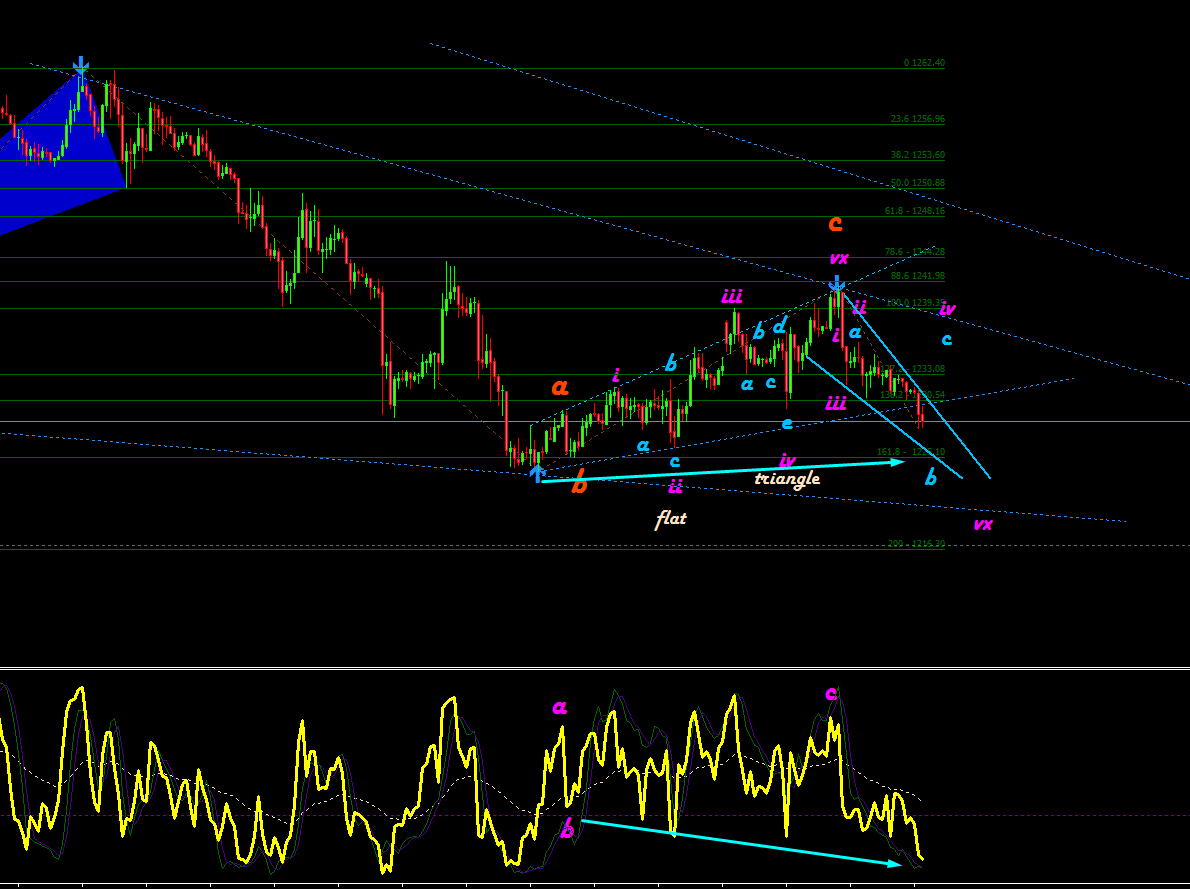This screenshot has width=1190, height=889.
Task: Select the orange a wave label on the chart
Action: point(559,387)
